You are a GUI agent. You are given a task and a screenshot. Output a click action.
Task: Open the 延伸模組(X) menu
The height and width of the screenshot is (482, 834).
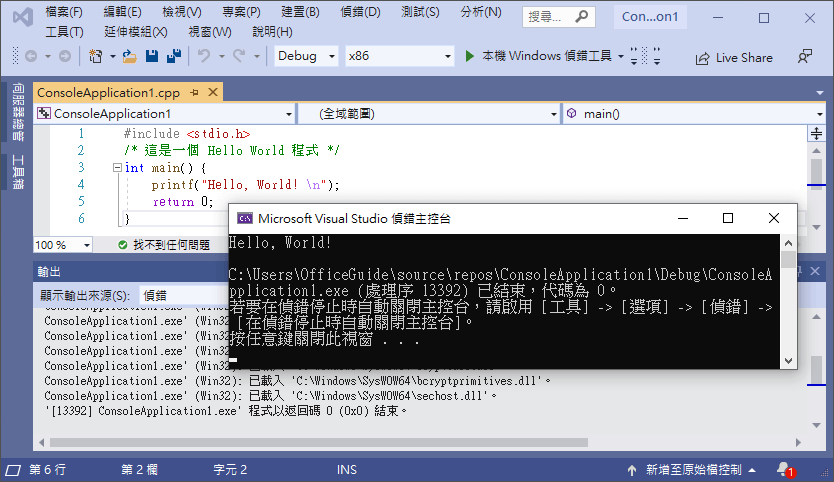(136, 32)
